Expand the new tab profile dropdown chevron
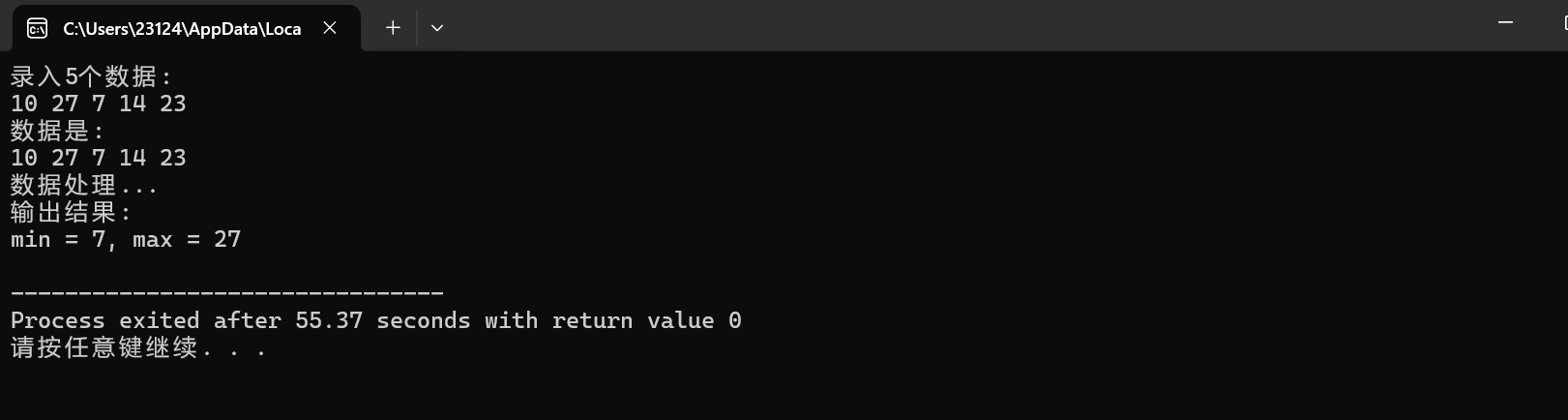This screenshot has width=1568, height=420. pos(437,28)
